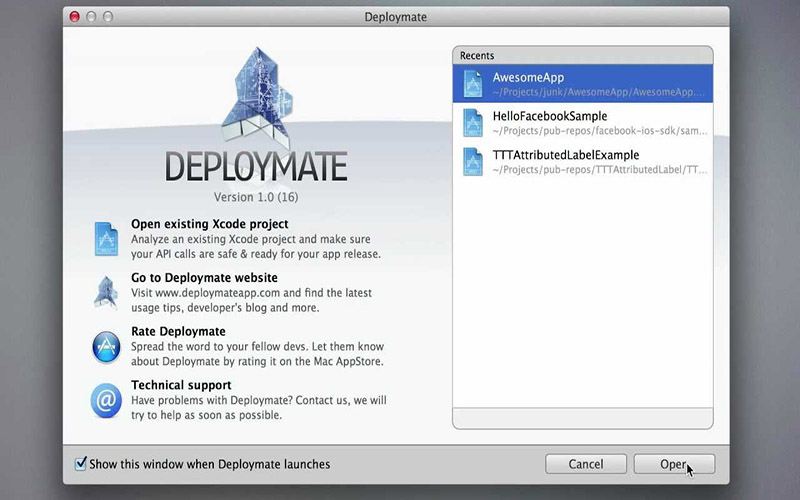Click HelloFacebookSample project file icon

[x=473, y=122]
